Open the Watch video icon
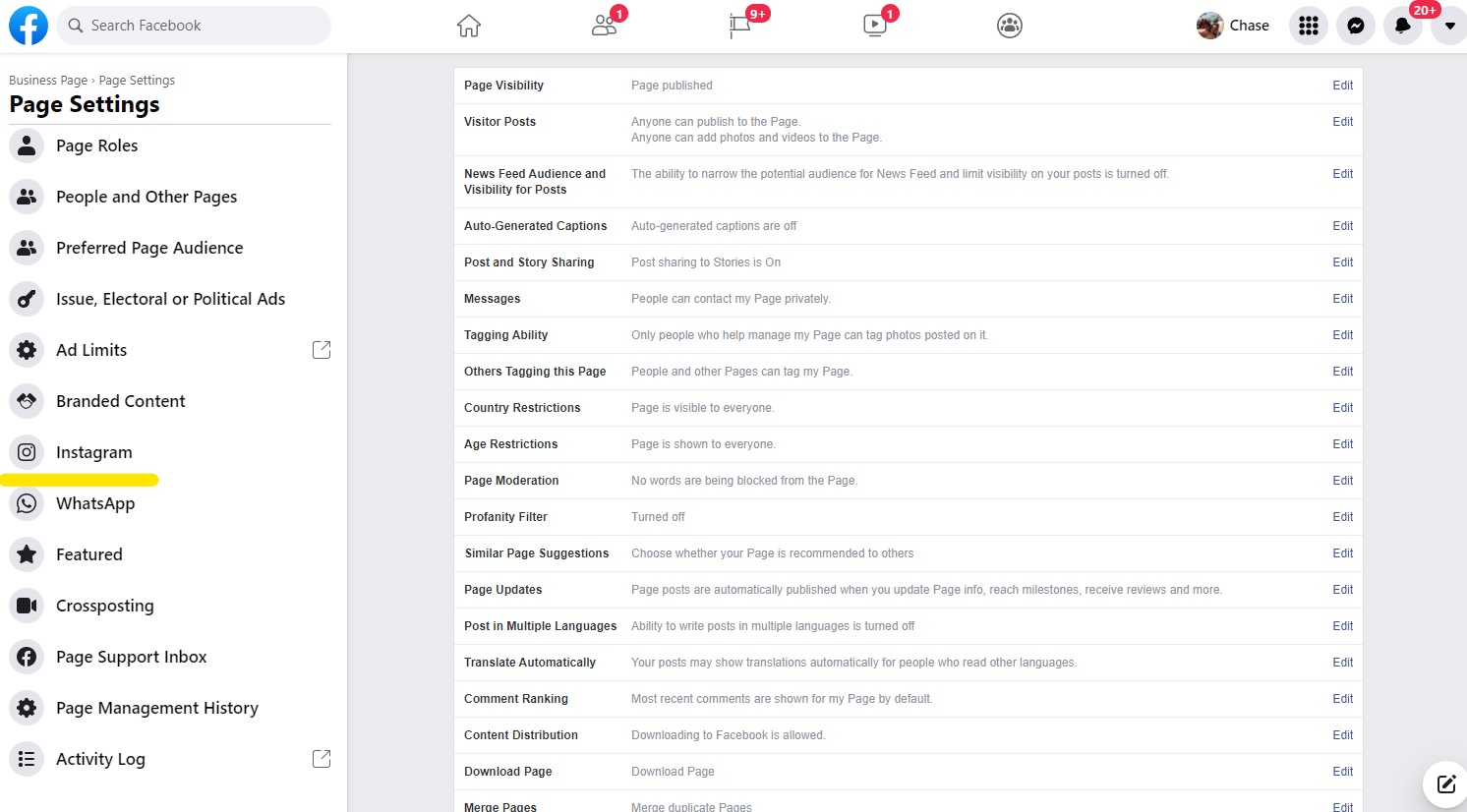Screen dimensions: 1467x812 coord(875,26)
